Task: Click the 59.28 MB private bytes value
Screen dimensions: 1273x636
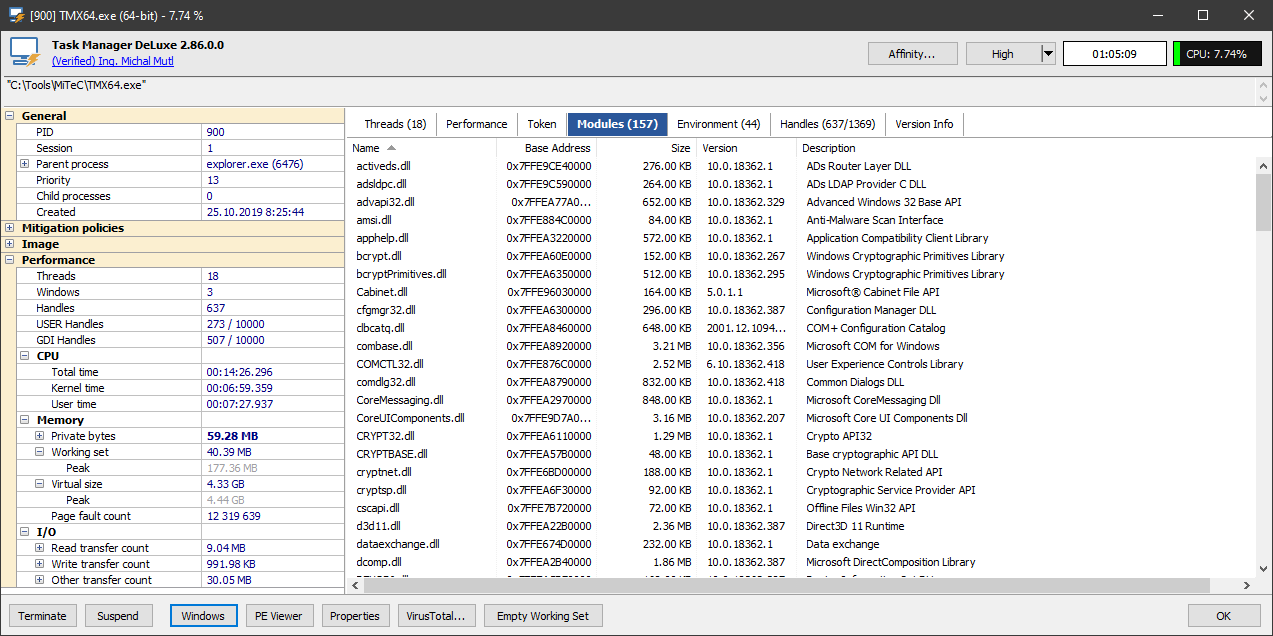Action: point(232,436)
